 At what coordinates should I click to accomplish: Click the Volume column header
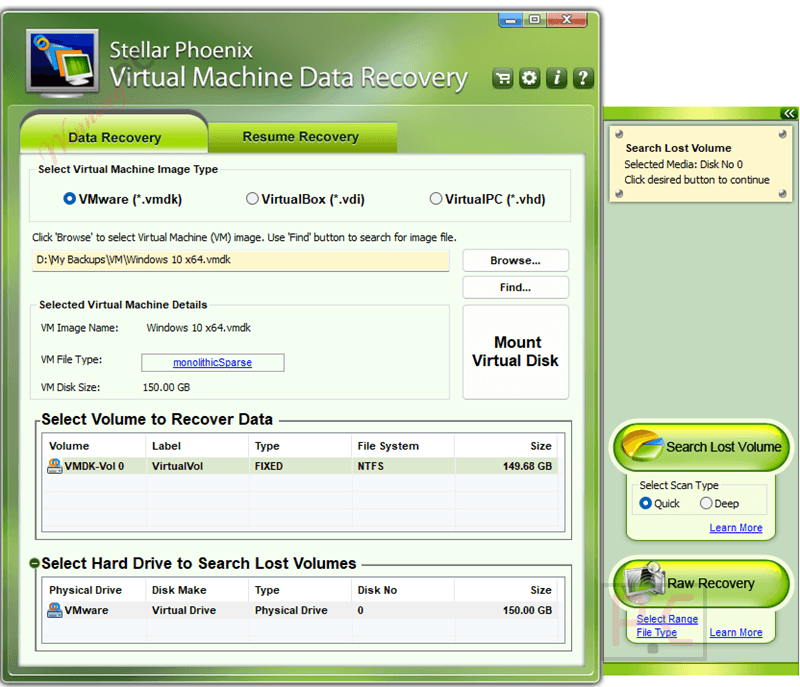[x=69, y=446]
